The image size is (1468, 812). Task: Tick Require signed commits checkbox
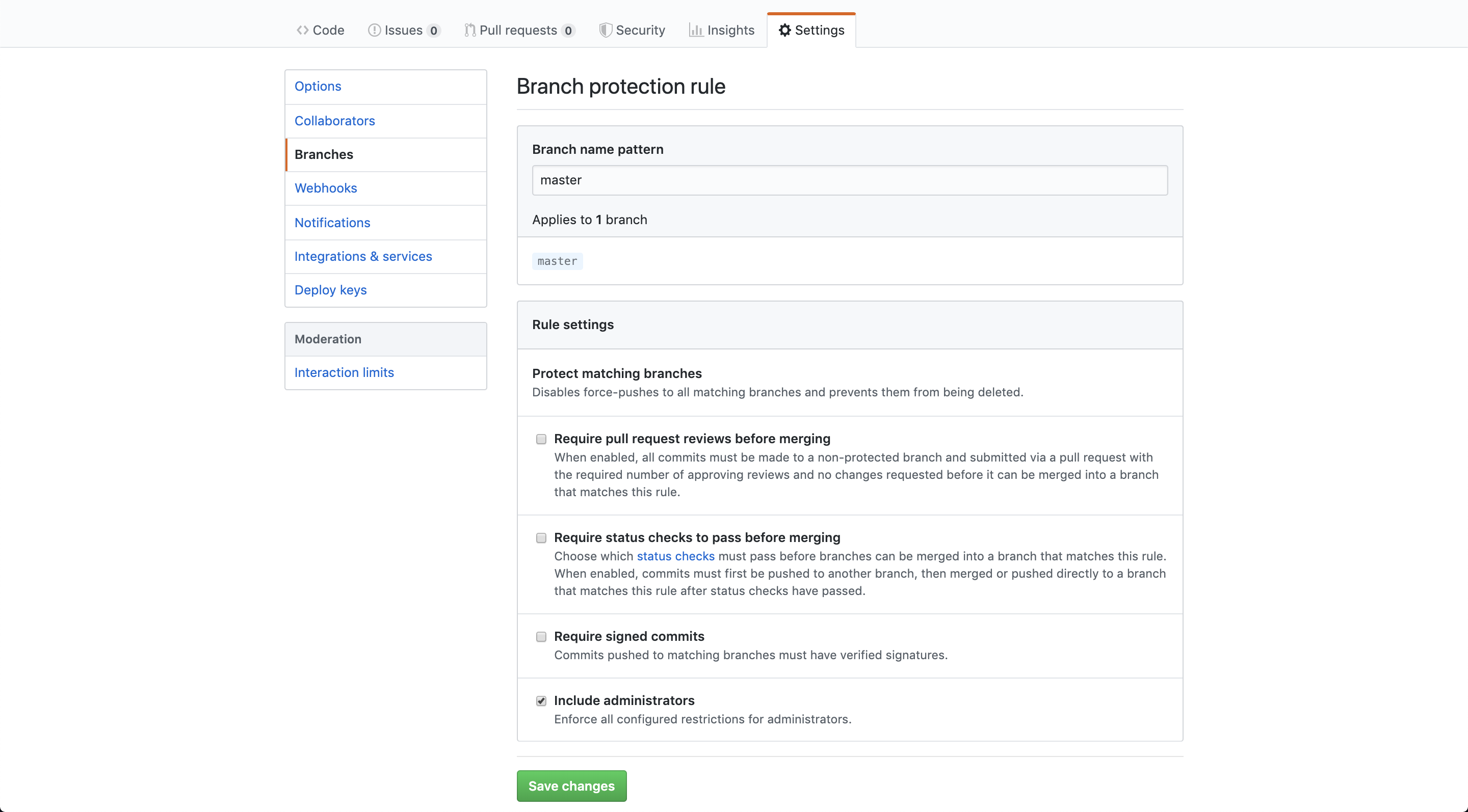[541, 637]
